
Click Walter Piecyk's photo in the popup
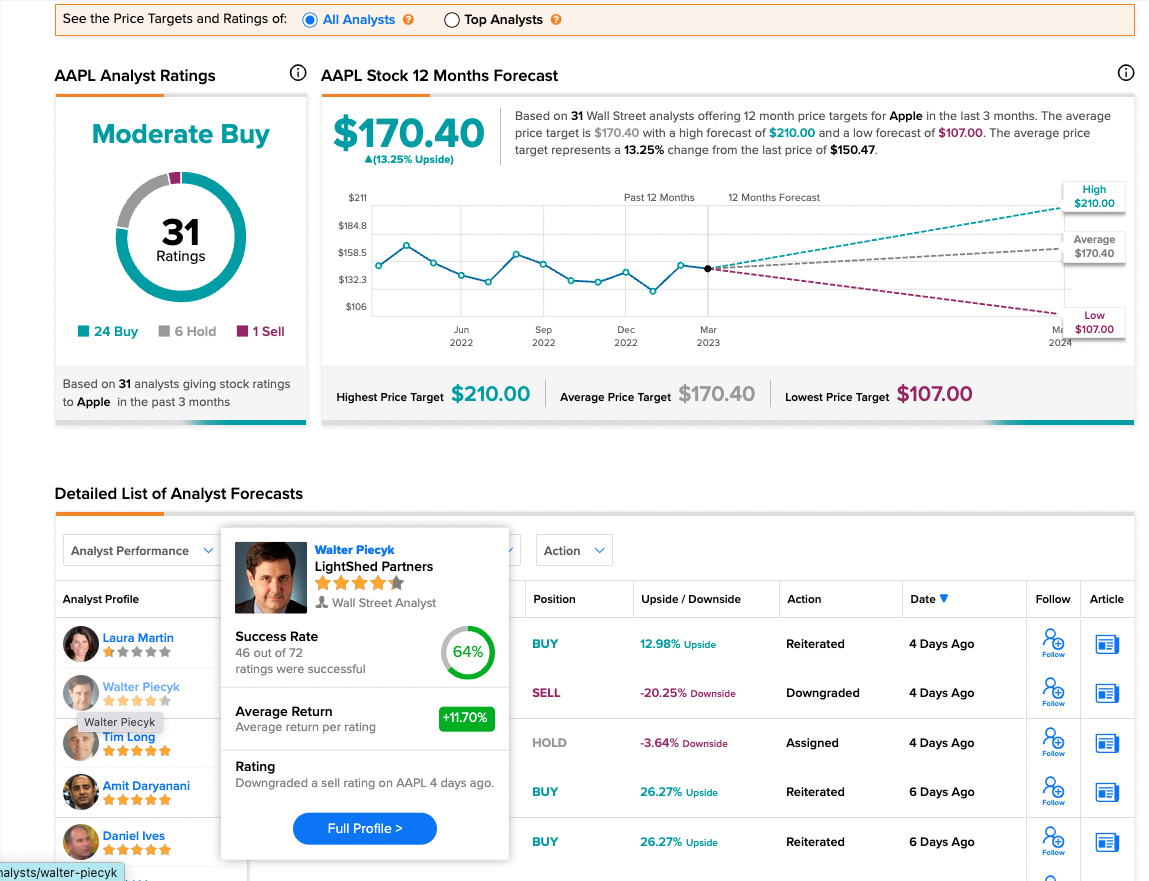(x=271, y=578)
